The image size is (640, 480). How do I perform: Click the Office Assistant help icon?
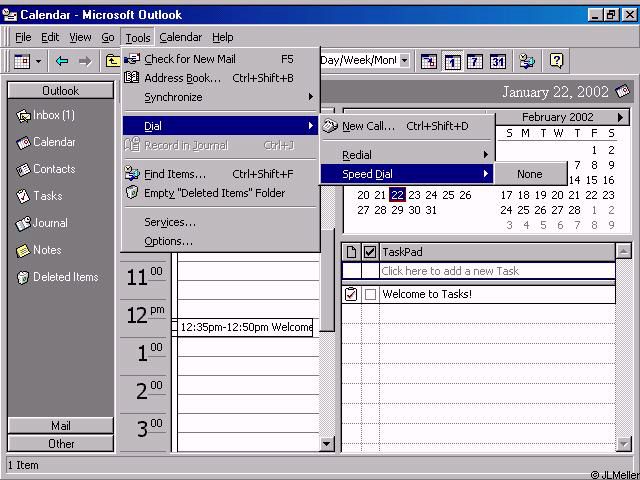pyautogui.click(x=557, y=61)
